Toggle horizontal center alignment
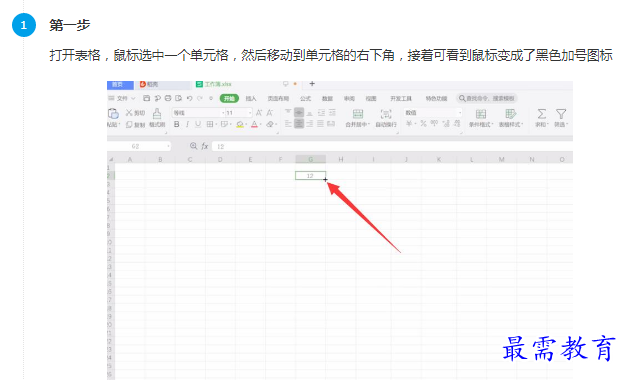624x380 pixels. 299,124
